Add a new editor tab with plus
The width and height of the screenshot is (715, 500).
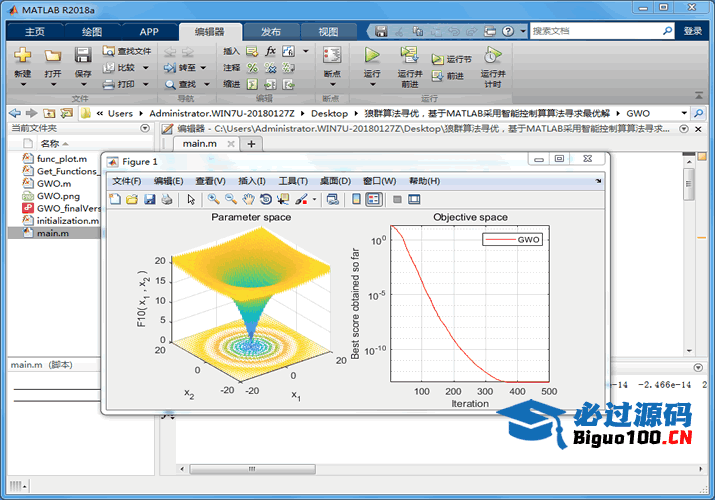(x=251, y=144)
